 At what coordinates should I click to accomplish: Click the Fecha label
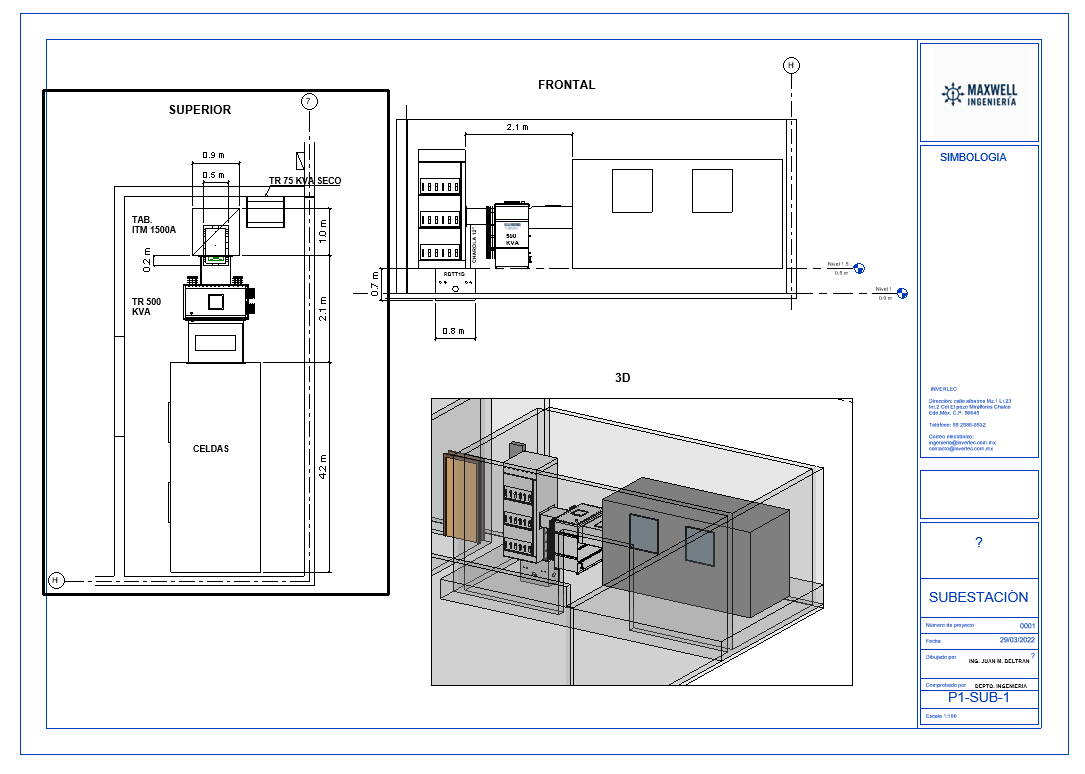[x=933, y=641]
